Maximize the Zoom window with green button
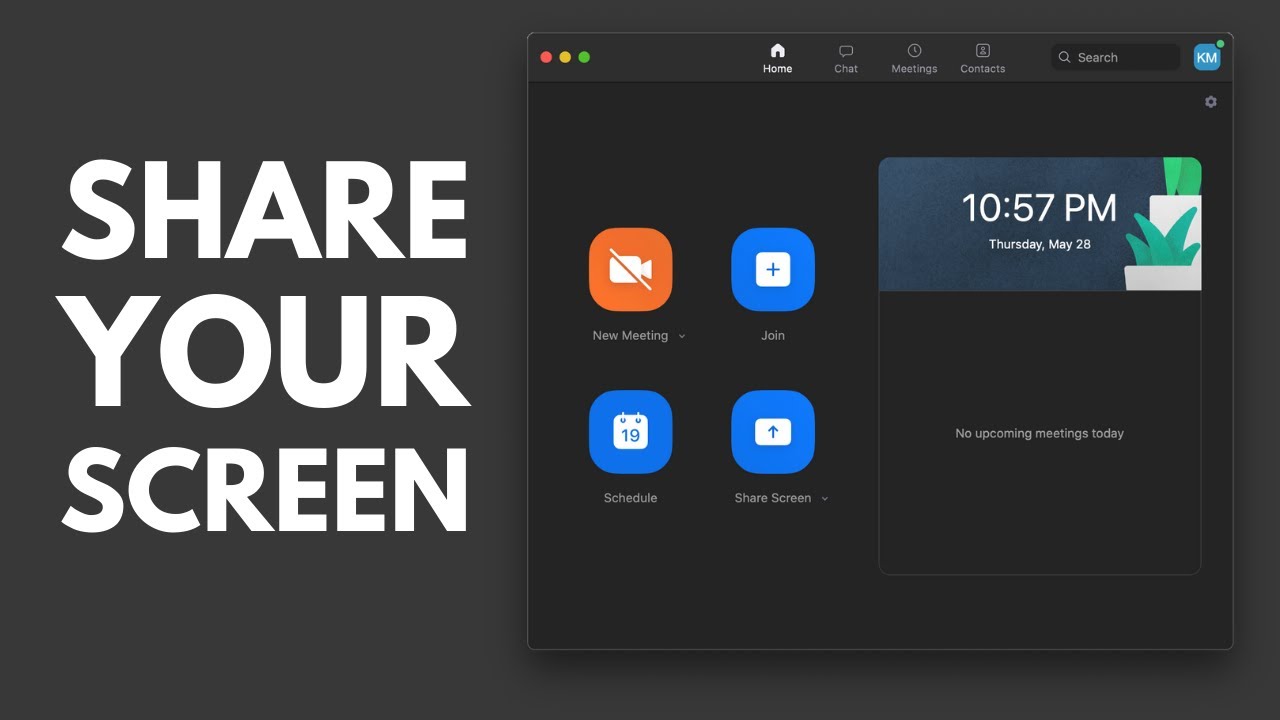The image size is (1280, 720). [x=584, y=57]
